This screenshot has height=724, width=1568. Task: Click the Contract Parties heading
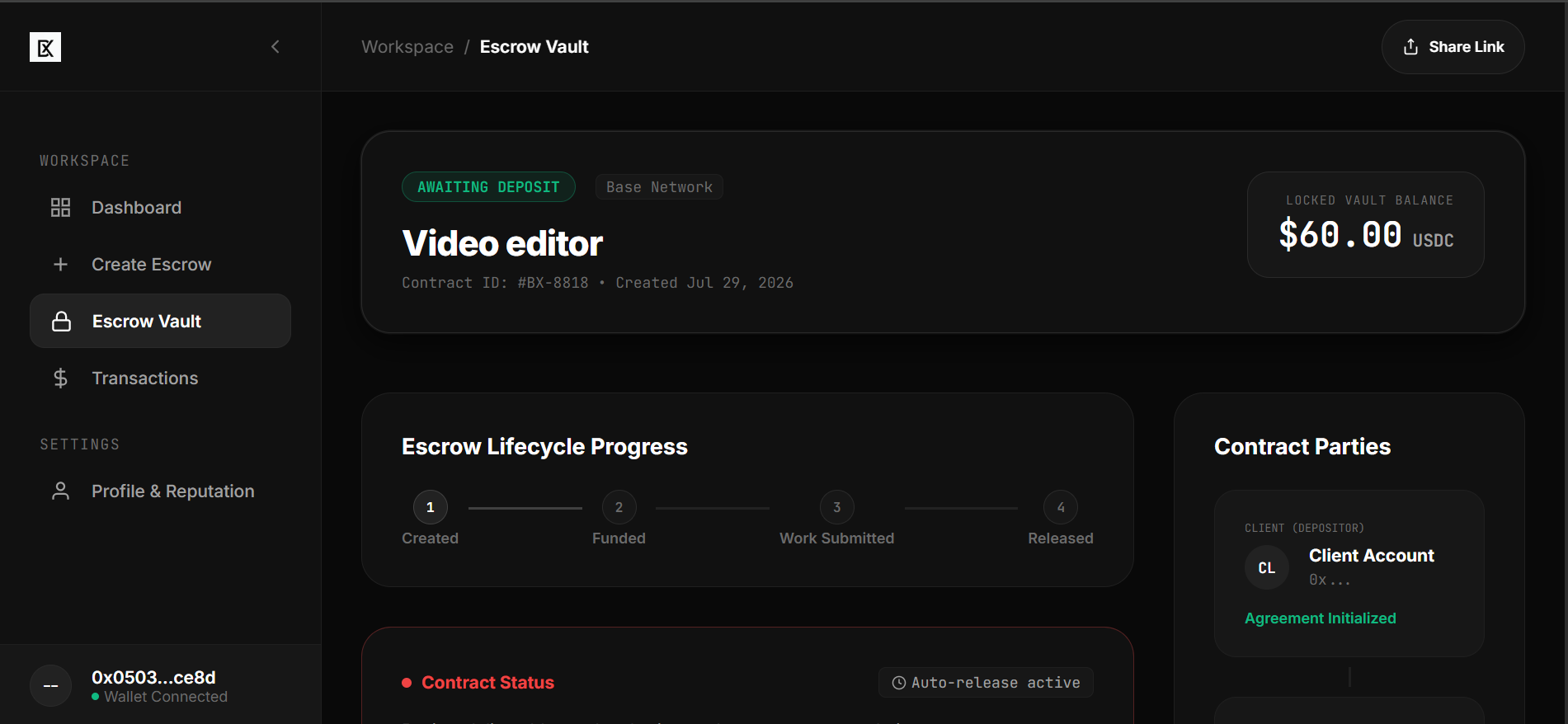pos(1302,446)
